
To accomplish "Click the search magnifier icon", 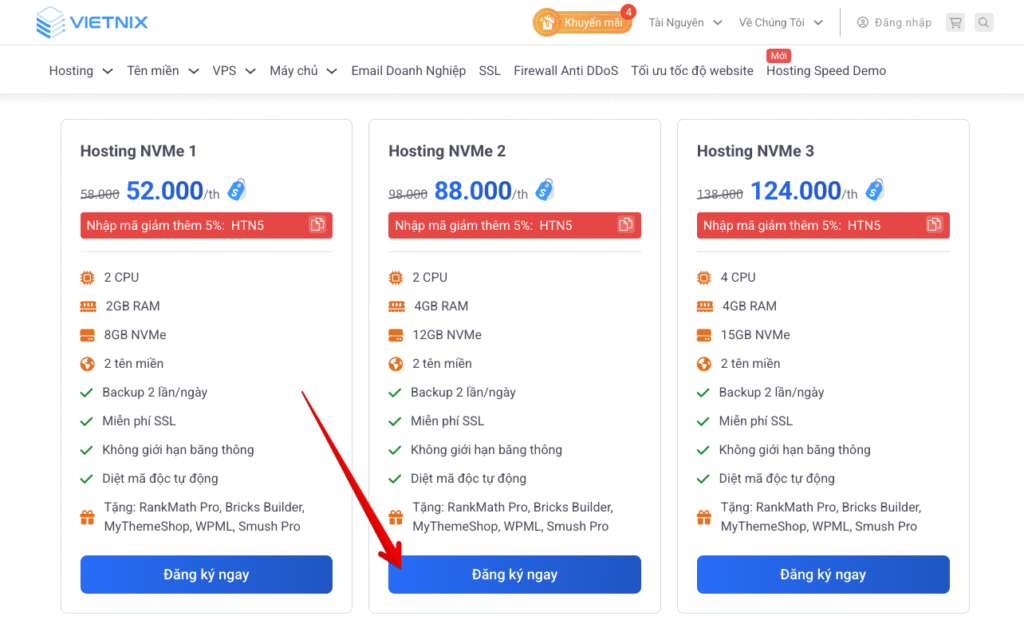I will click(x=984, y=22).
